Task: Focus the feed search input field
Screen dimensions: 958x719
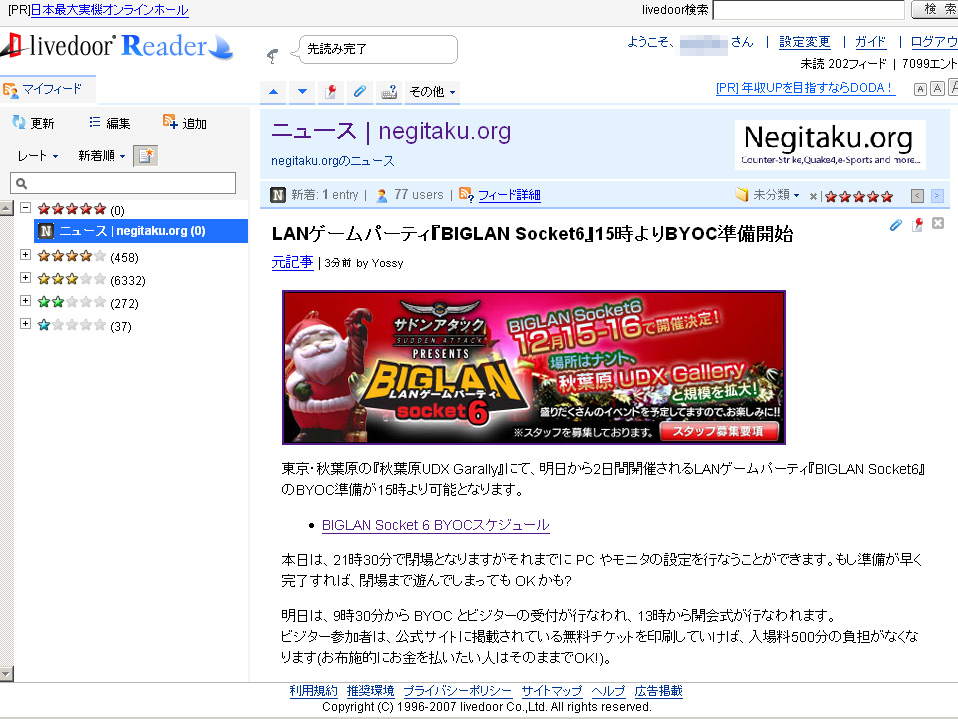Action: click(x=123, y=183)
